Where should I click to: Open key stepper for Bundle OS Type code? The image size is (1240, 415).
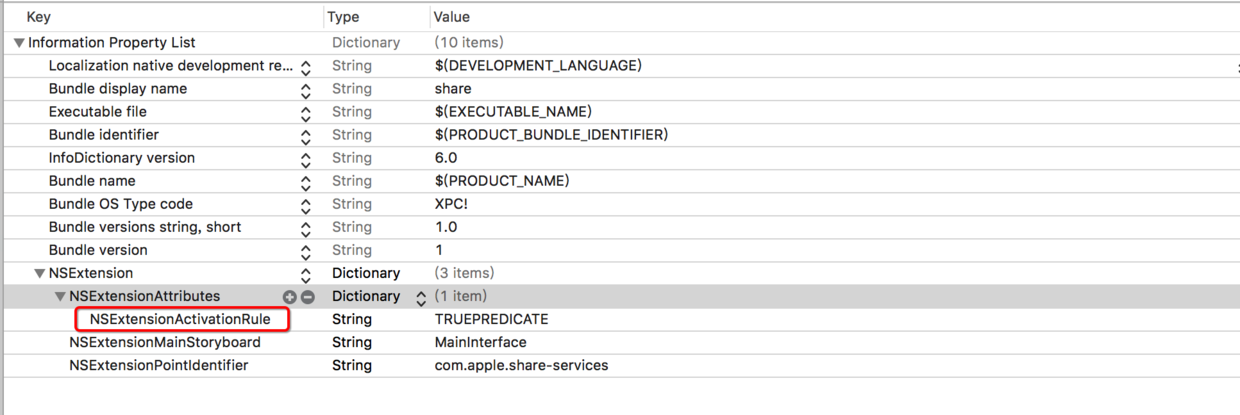click(x=306, y=205)
